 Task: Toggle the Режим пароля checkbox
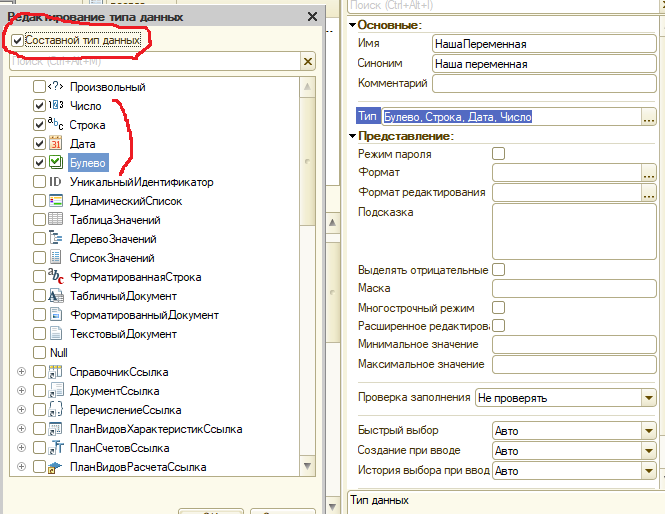click(498, 154)
